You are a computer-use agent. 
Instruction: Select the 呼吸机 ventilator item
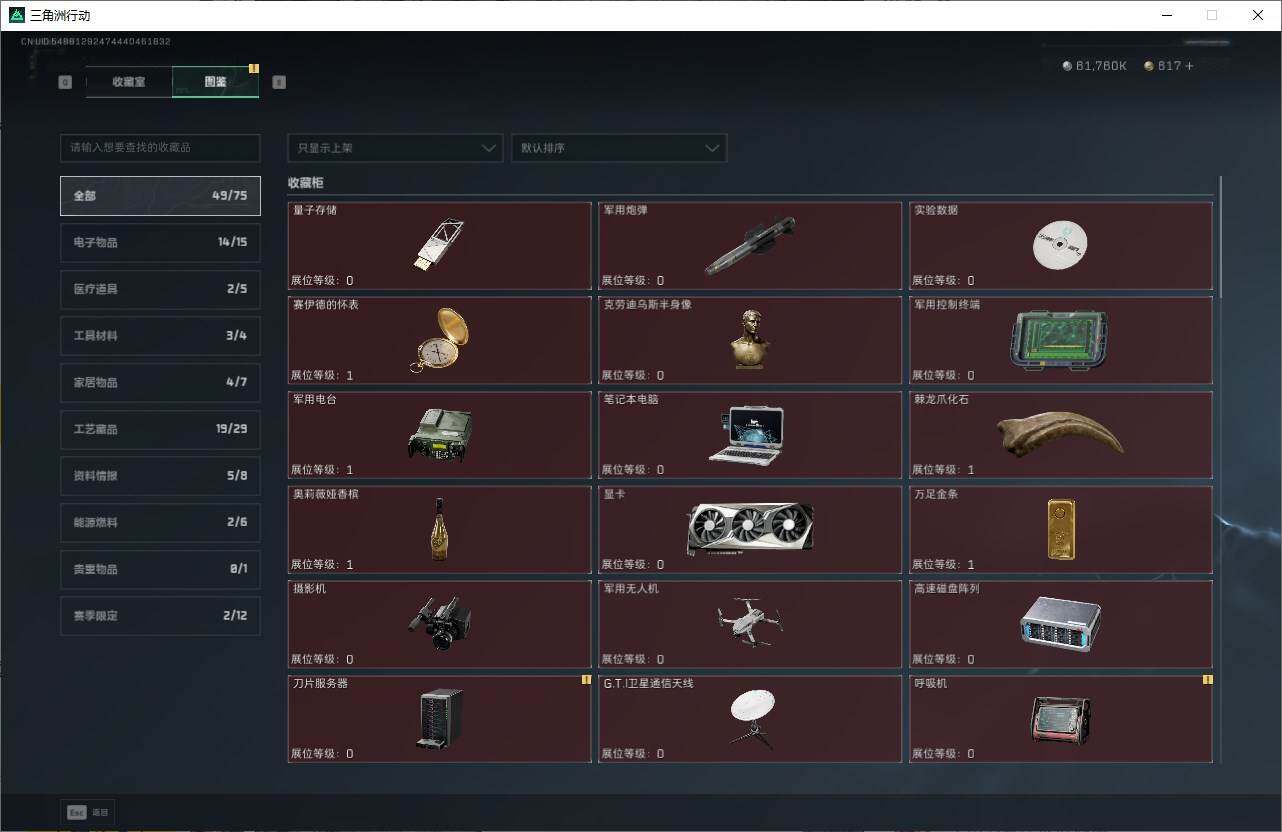[1060, 720]
